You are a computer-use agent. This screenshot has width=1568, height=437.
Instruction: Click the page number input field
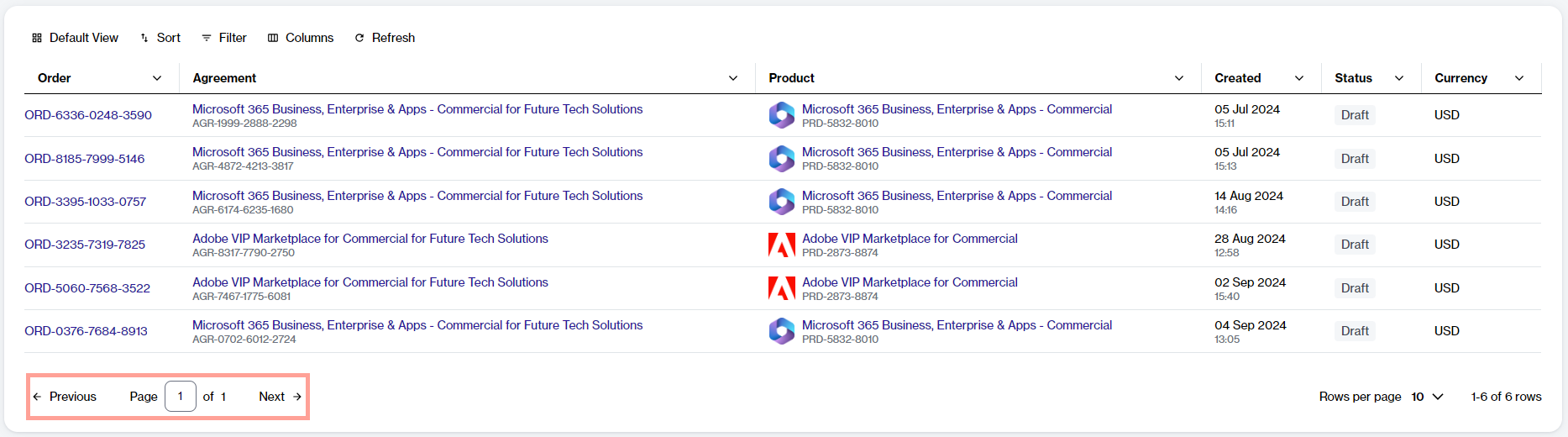(x=181, y=397)
